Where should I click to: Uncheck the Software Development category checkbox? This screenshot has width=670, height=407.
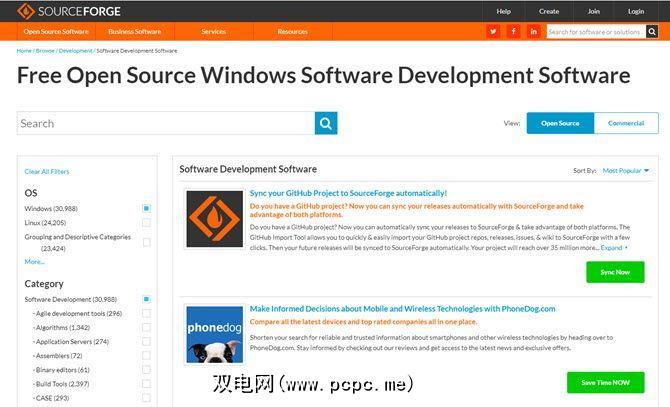click(146, 299)
